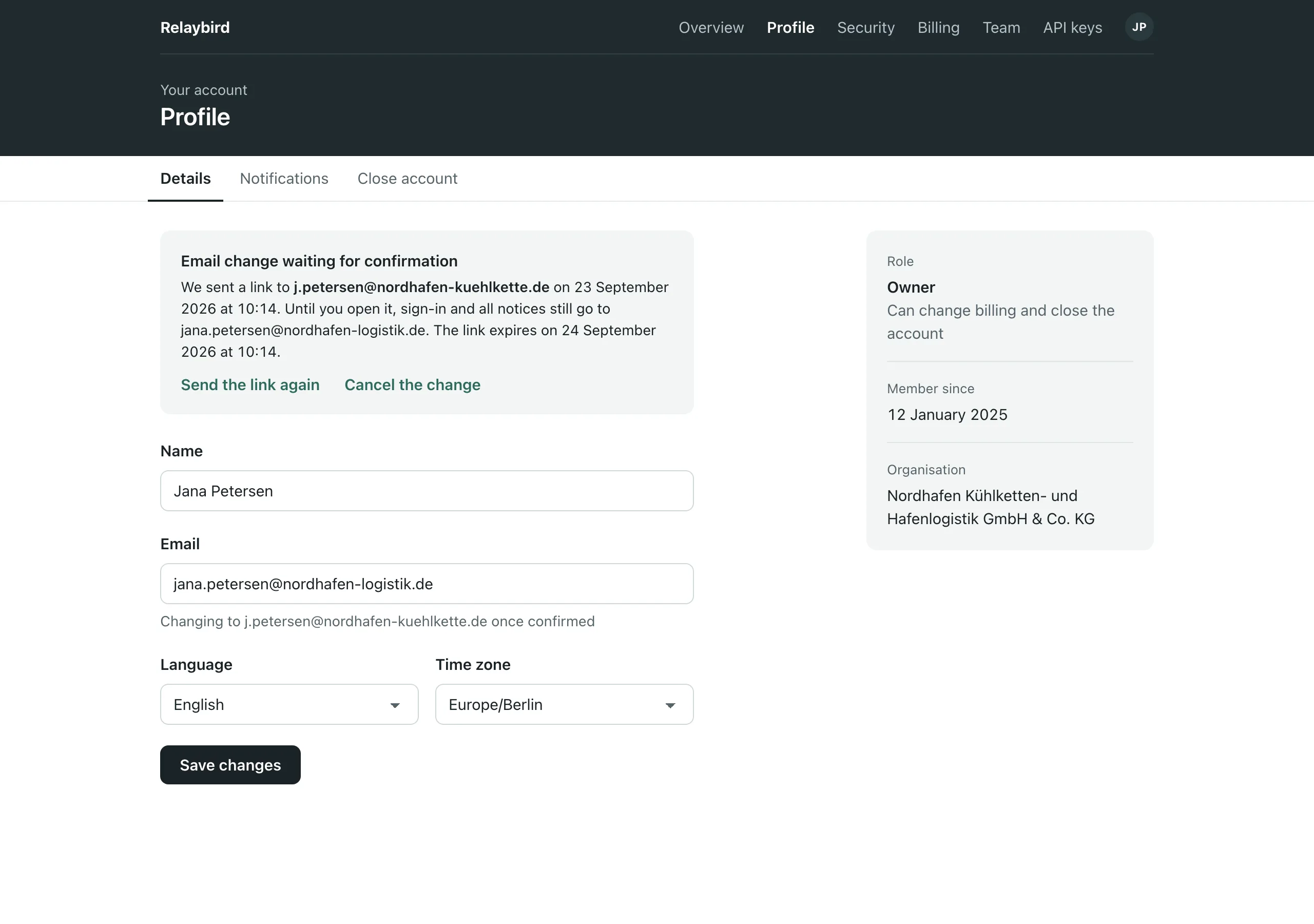This screenshot has width=1314, height=924.
Task: Click Cancel the change link
Action: pyautogui.click(x=412, y=384)
